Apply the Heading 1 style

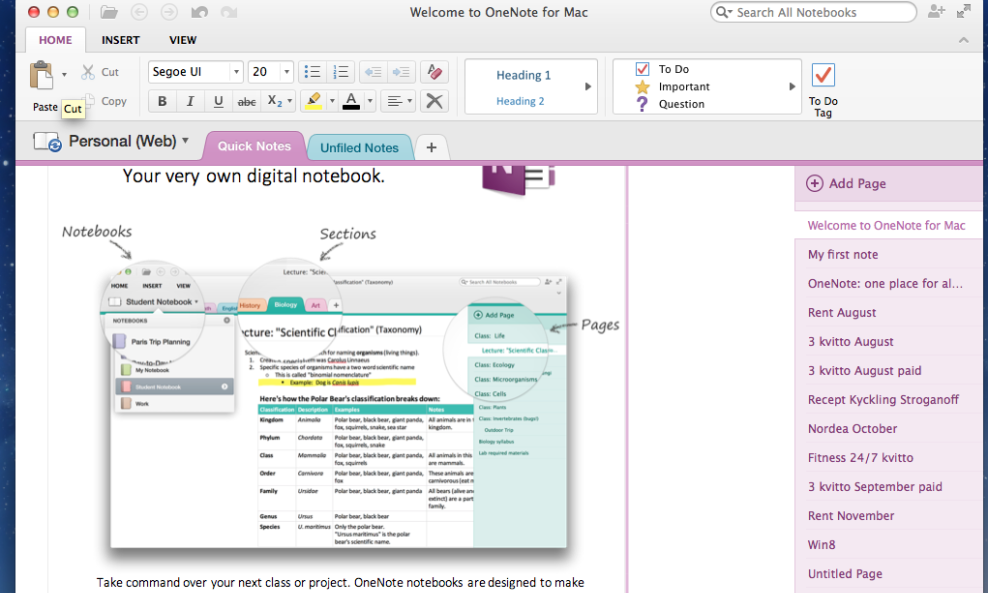[x=523, y=75]
